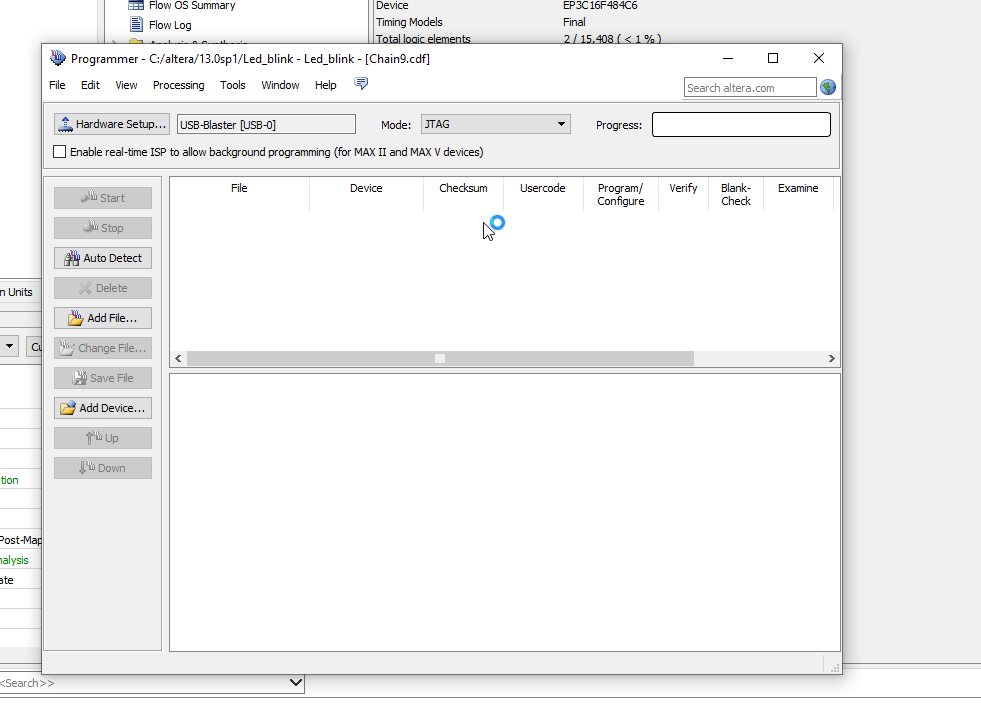Close the Programmer window

(818, 58)
